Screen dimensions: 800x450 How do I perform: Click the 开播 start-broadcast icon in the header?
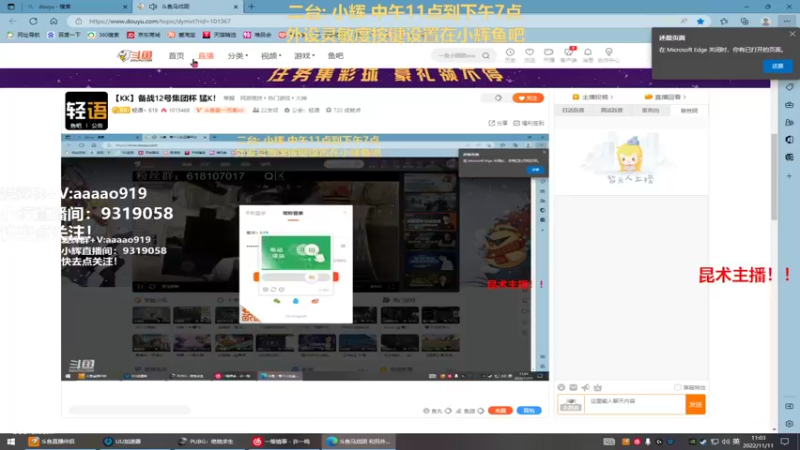click(548, 55)
